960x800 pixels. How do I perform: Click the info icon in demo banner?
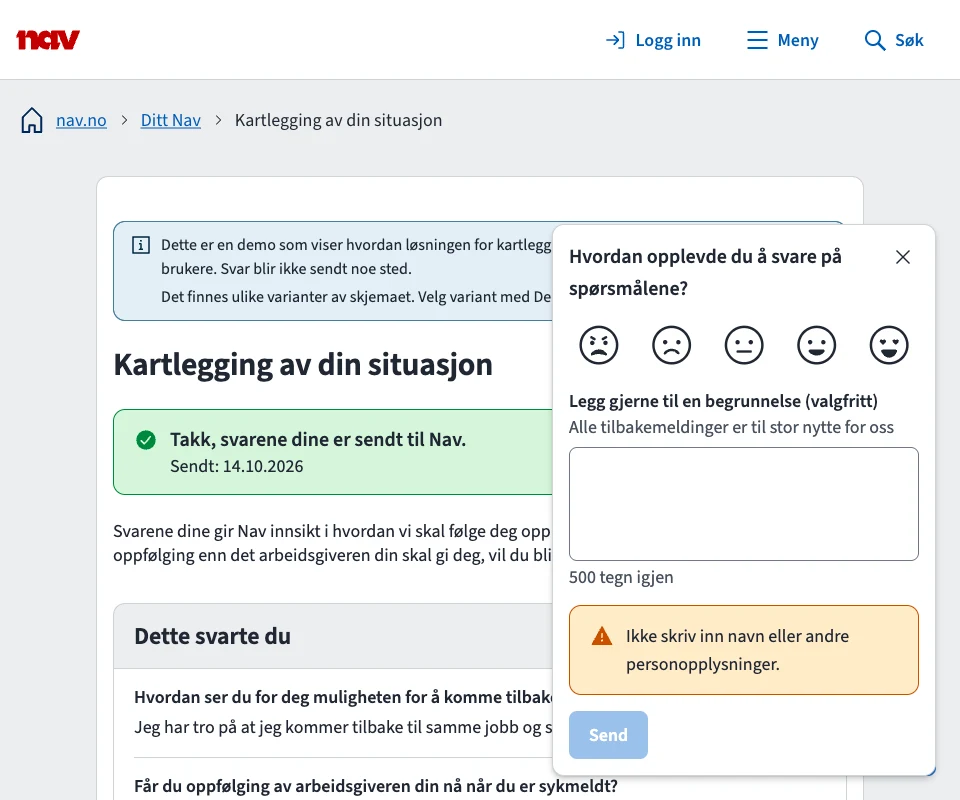tap(141, 245)
